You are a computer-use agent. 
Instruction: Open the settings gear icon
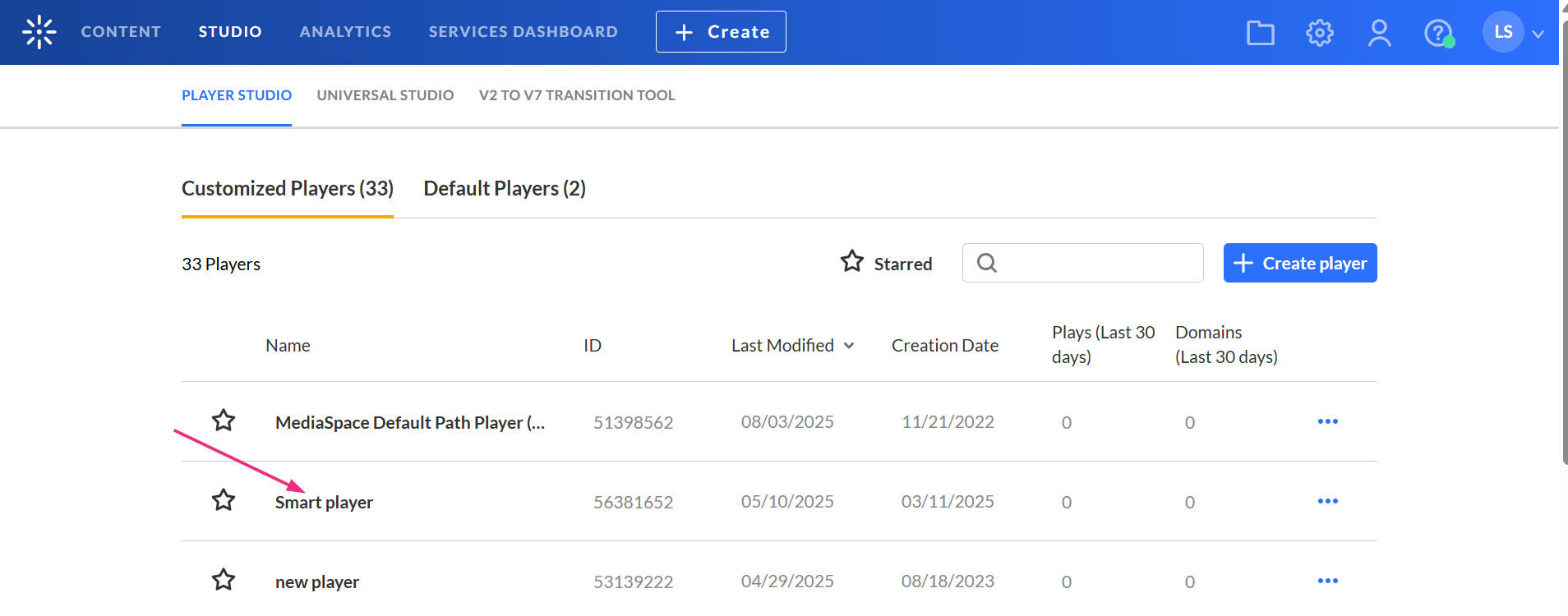coord(1320,33)
